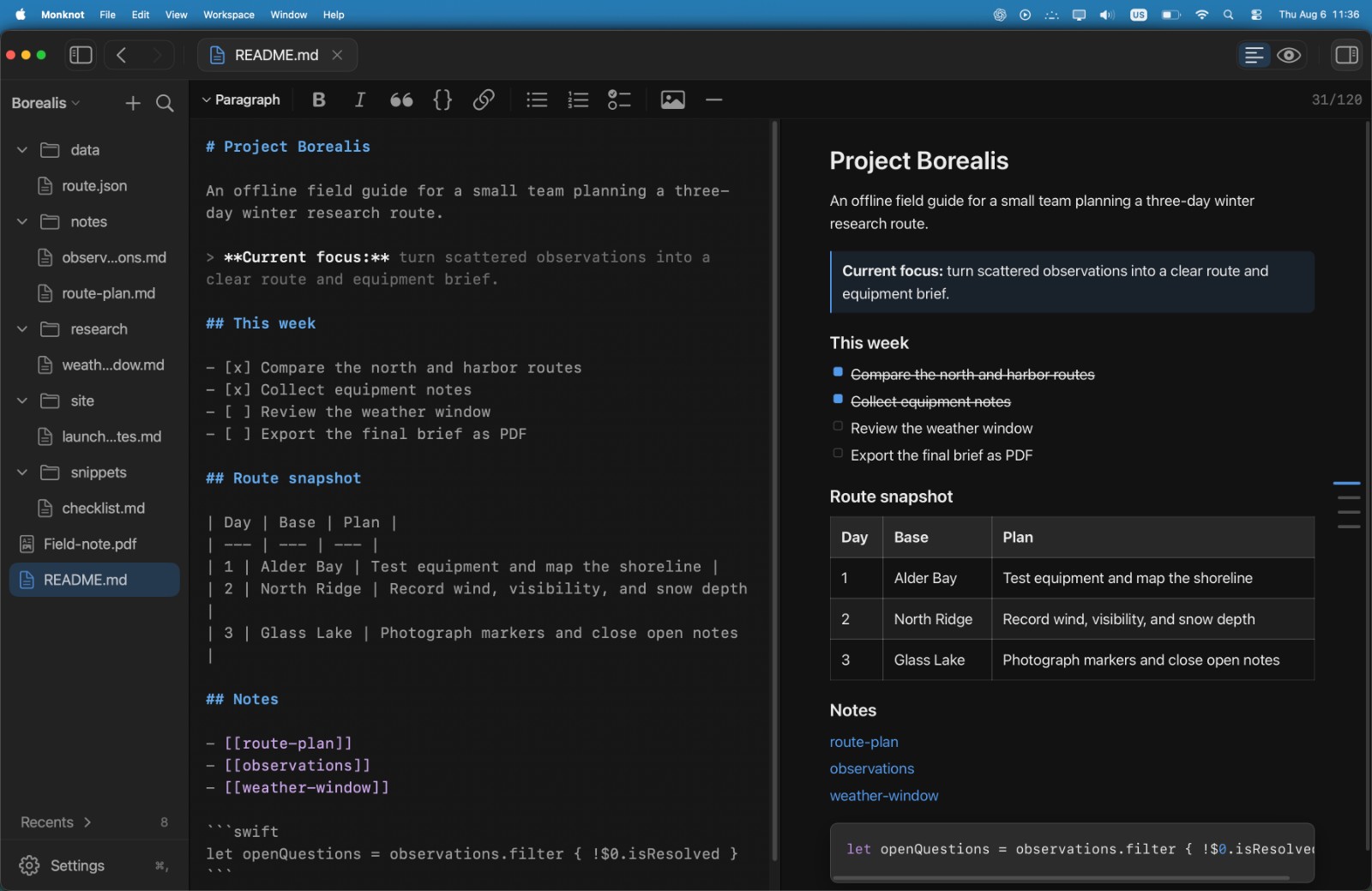Open checklist.md file
Image resolution: width=1372 pixels, height=891 pixels.
[x=94, y=509]
